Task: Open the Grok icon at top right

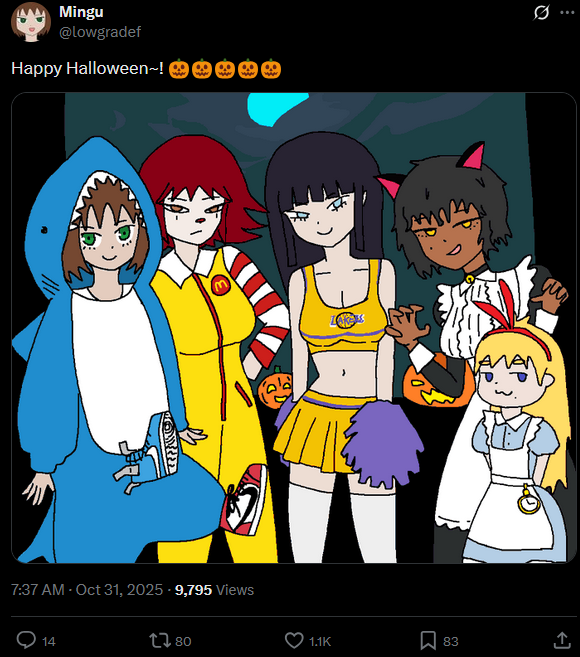Action: (x=541, y=13)
